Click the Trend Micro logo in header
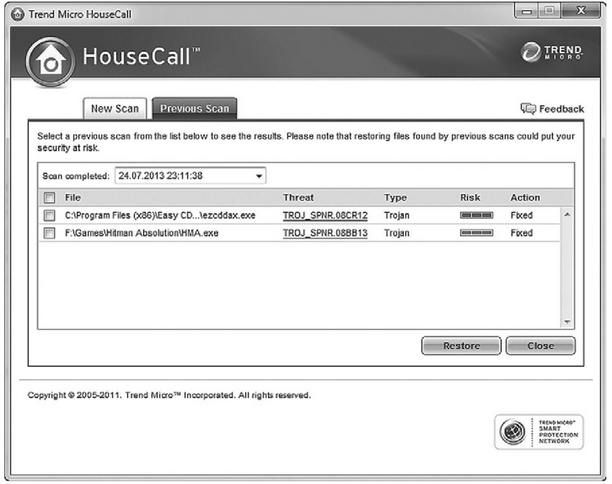The height and width of the screenshot is (484, 612). [x=552, y=52]
